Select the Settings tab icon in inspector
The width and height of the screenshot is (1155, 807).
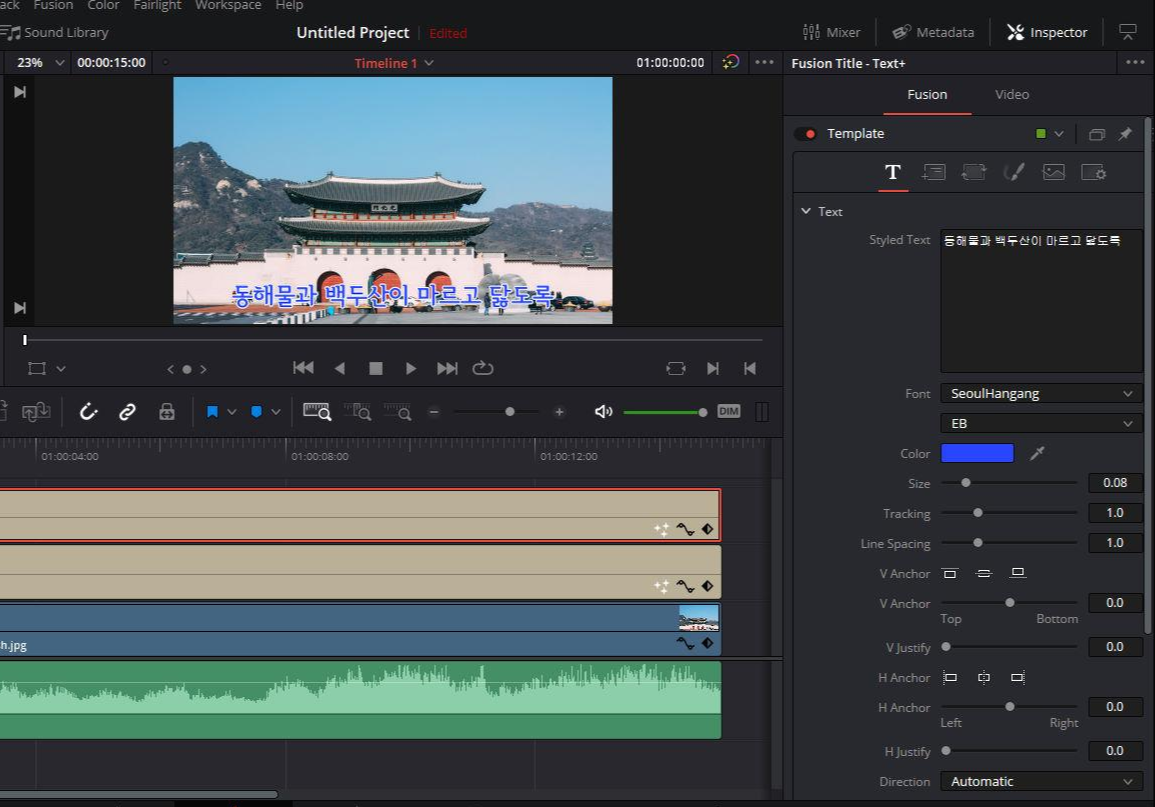click(x=1093, y=172)
